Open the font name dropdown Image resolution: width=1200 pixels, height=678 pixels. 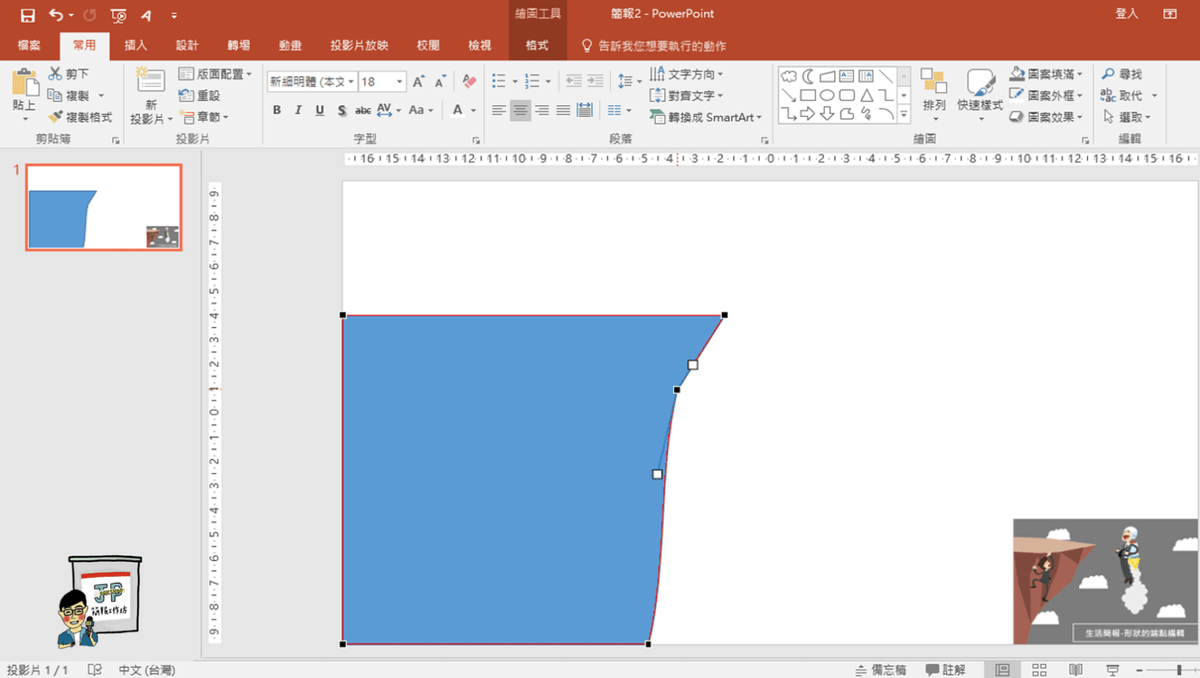point(351,82)
